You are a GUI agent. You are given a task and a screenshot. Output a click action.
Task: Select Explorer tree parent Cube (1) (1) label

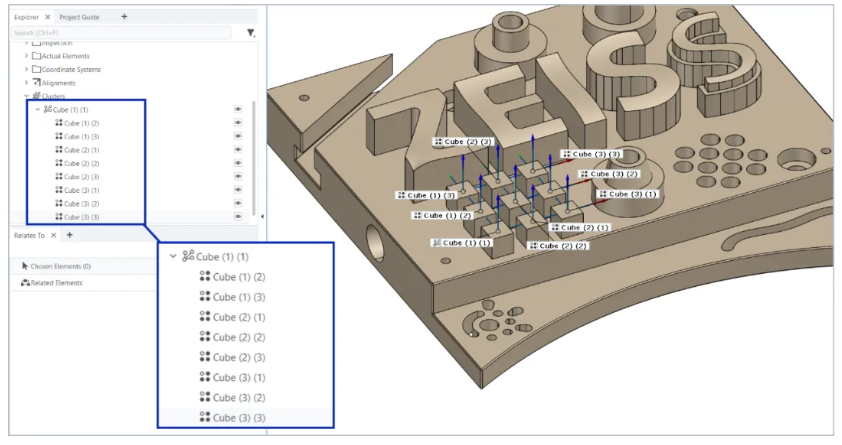point(70,110)
